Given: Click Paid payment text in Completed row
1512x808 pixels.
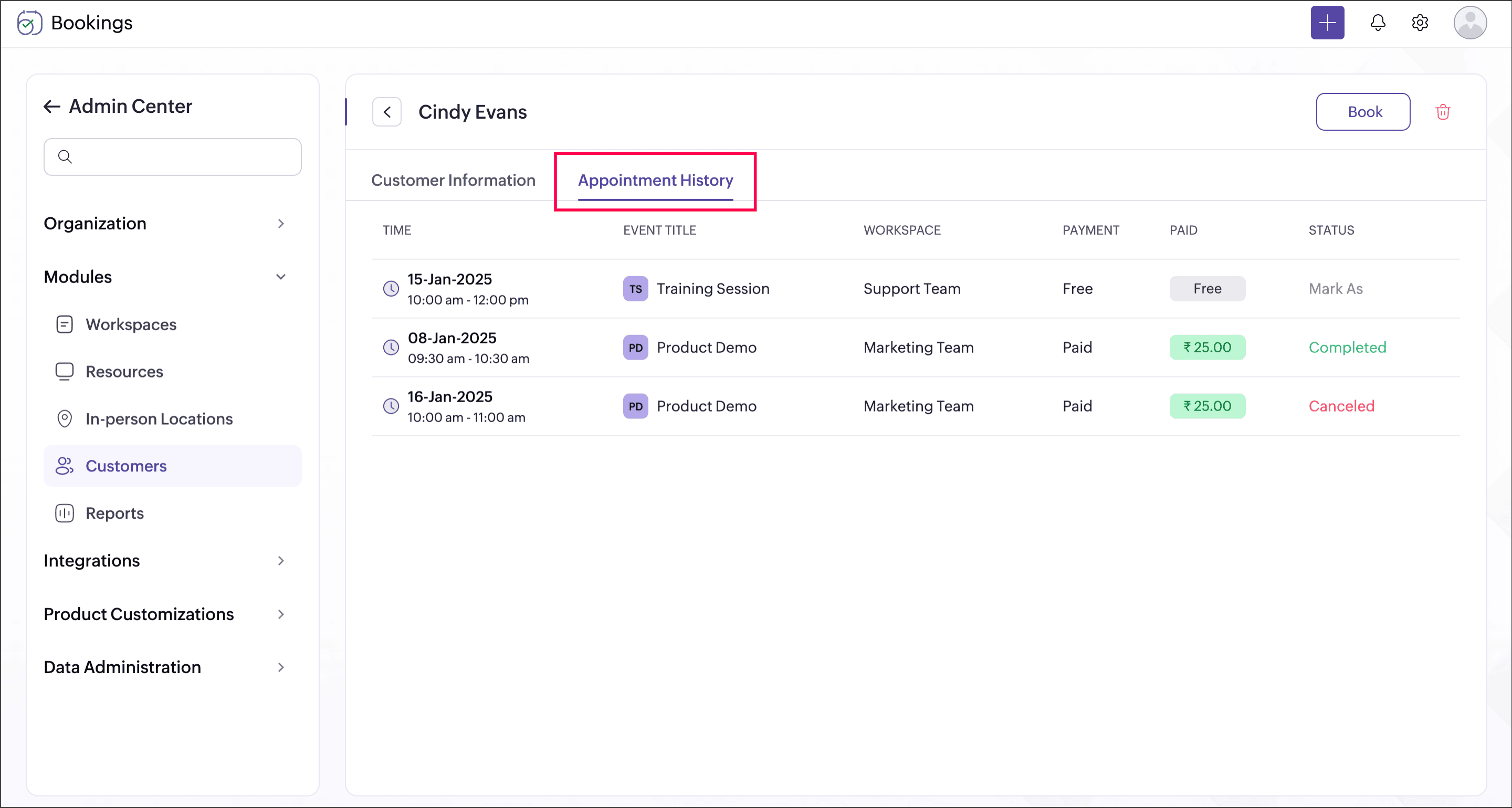Looking at the screenshot, I should tap(1077, 348).
